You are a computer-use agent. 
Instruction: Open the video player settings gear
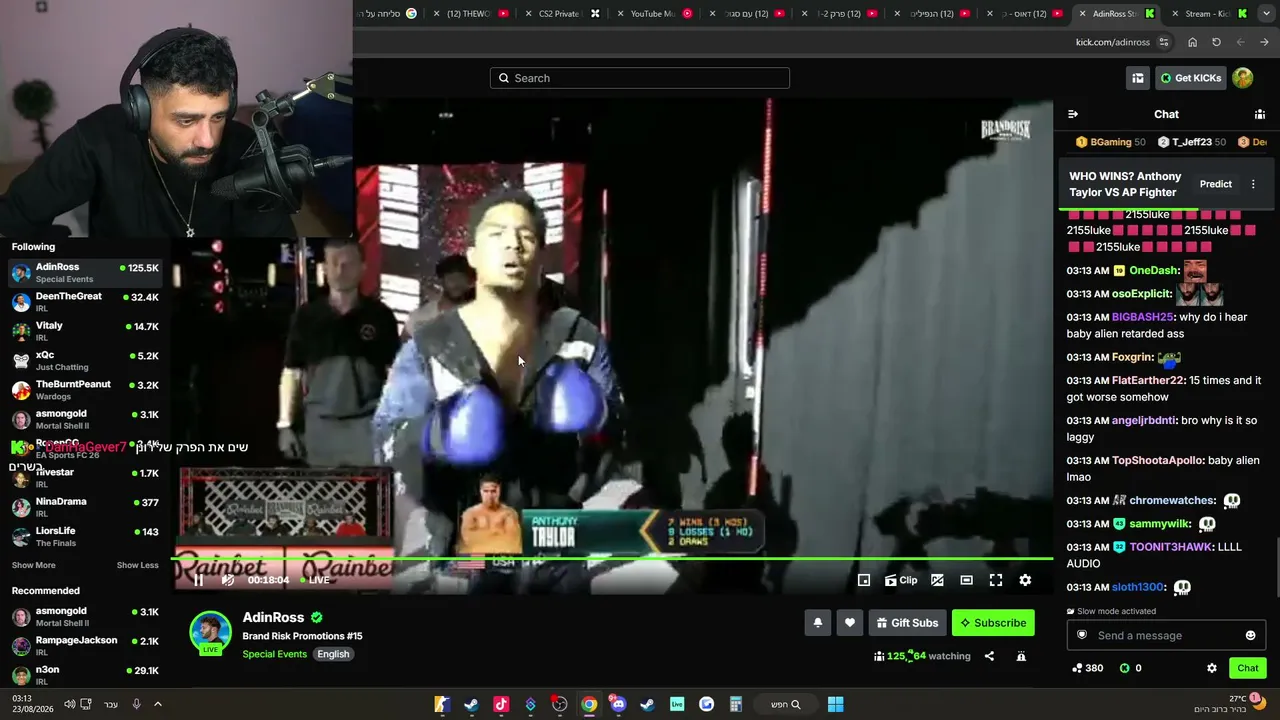(x=1025, y=580)
